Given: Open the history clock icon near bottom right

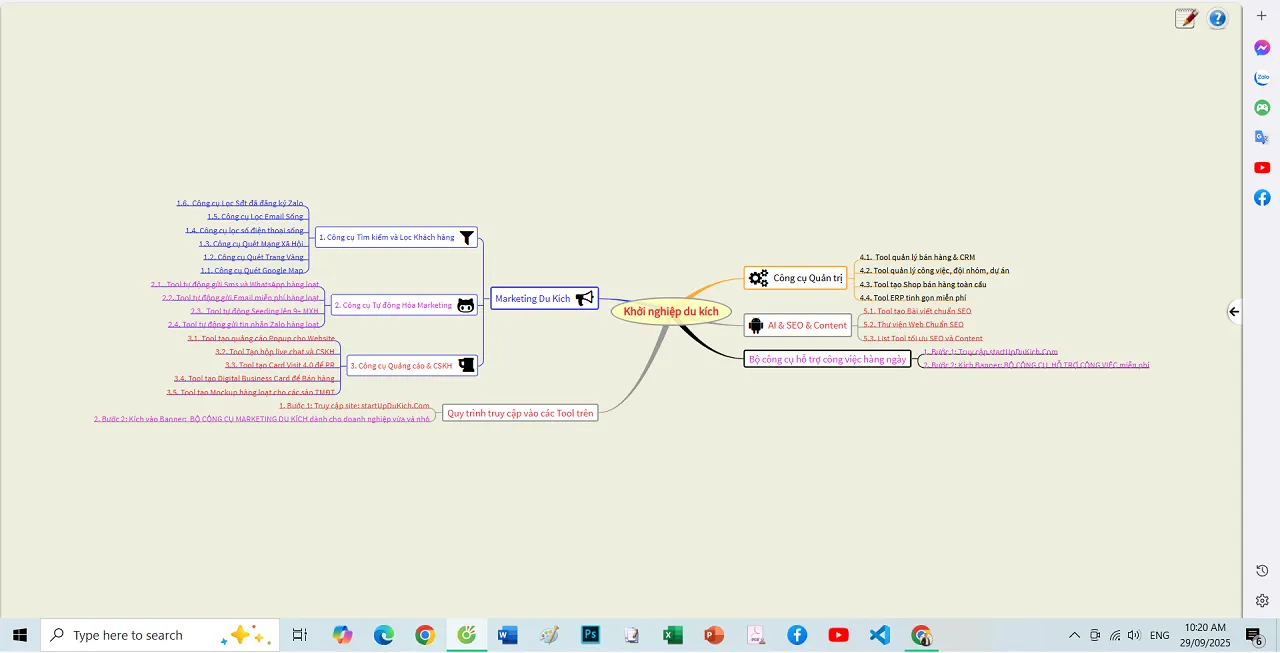Looking at the screenshot, I should (x=1261, y=571).
